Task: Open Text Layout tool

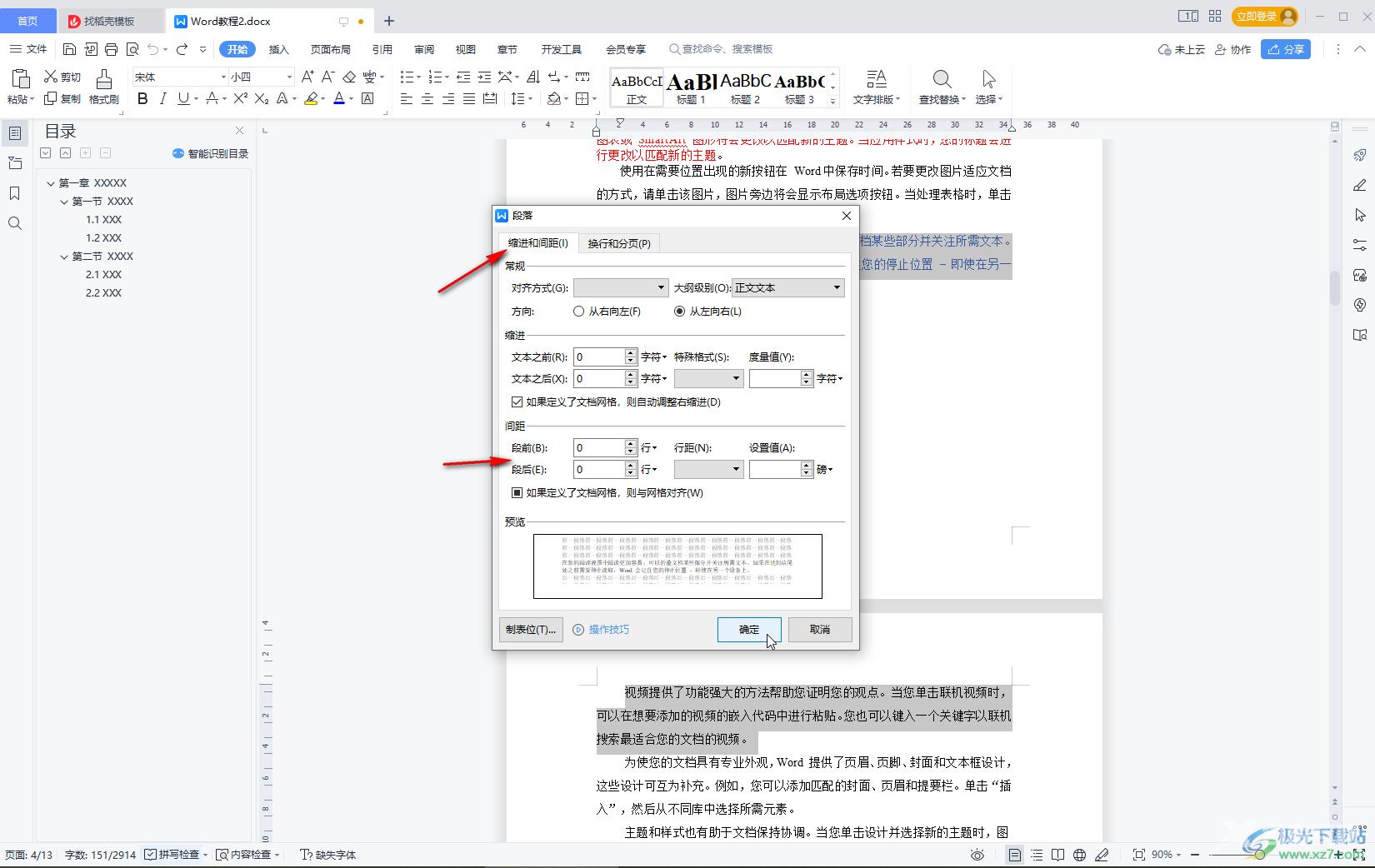Action: [877, 87]
